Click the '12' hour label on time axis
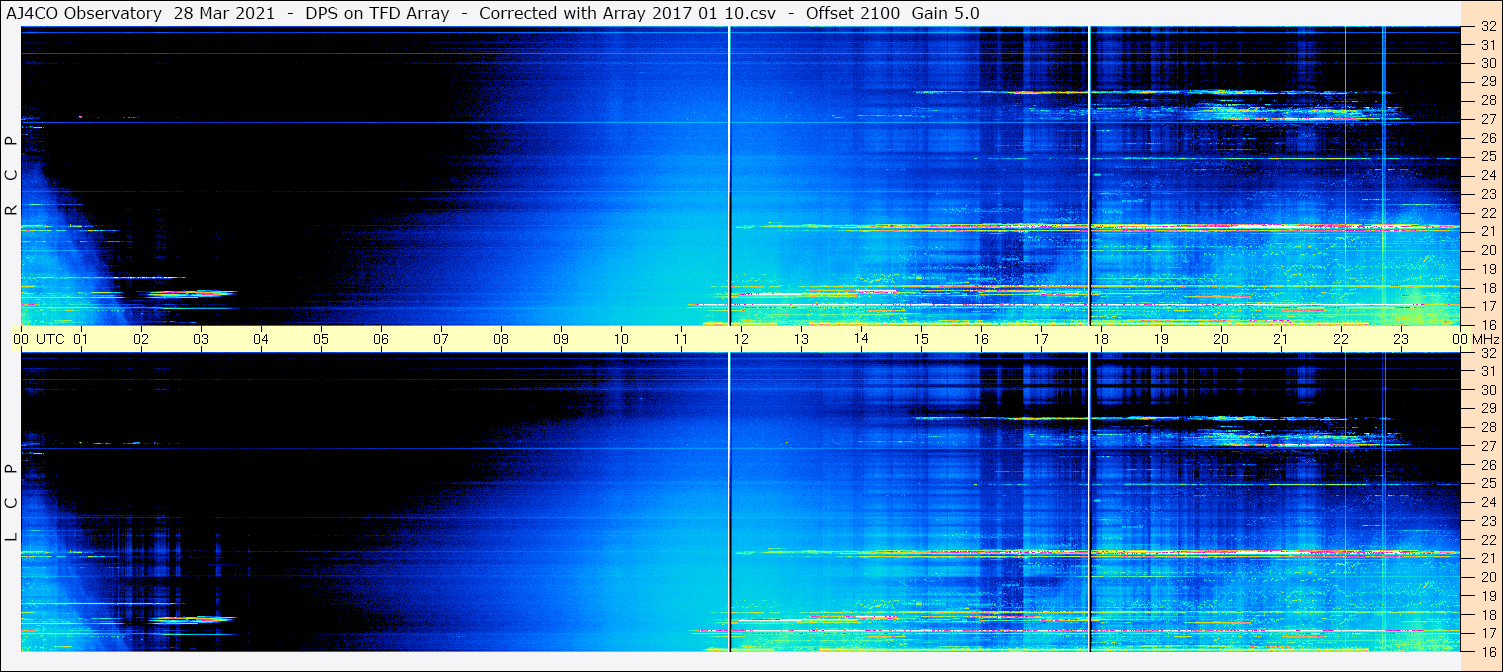This screenshot has width=1503, height=672. (x=741, y=339)
